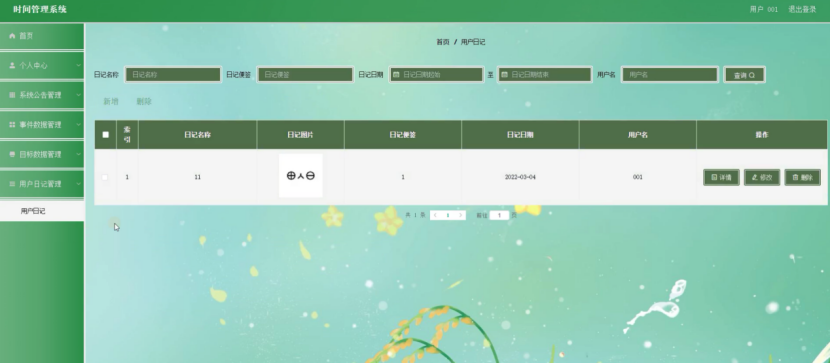Click the four-square icon beside 事件数据管理

[x=12, y=125]
